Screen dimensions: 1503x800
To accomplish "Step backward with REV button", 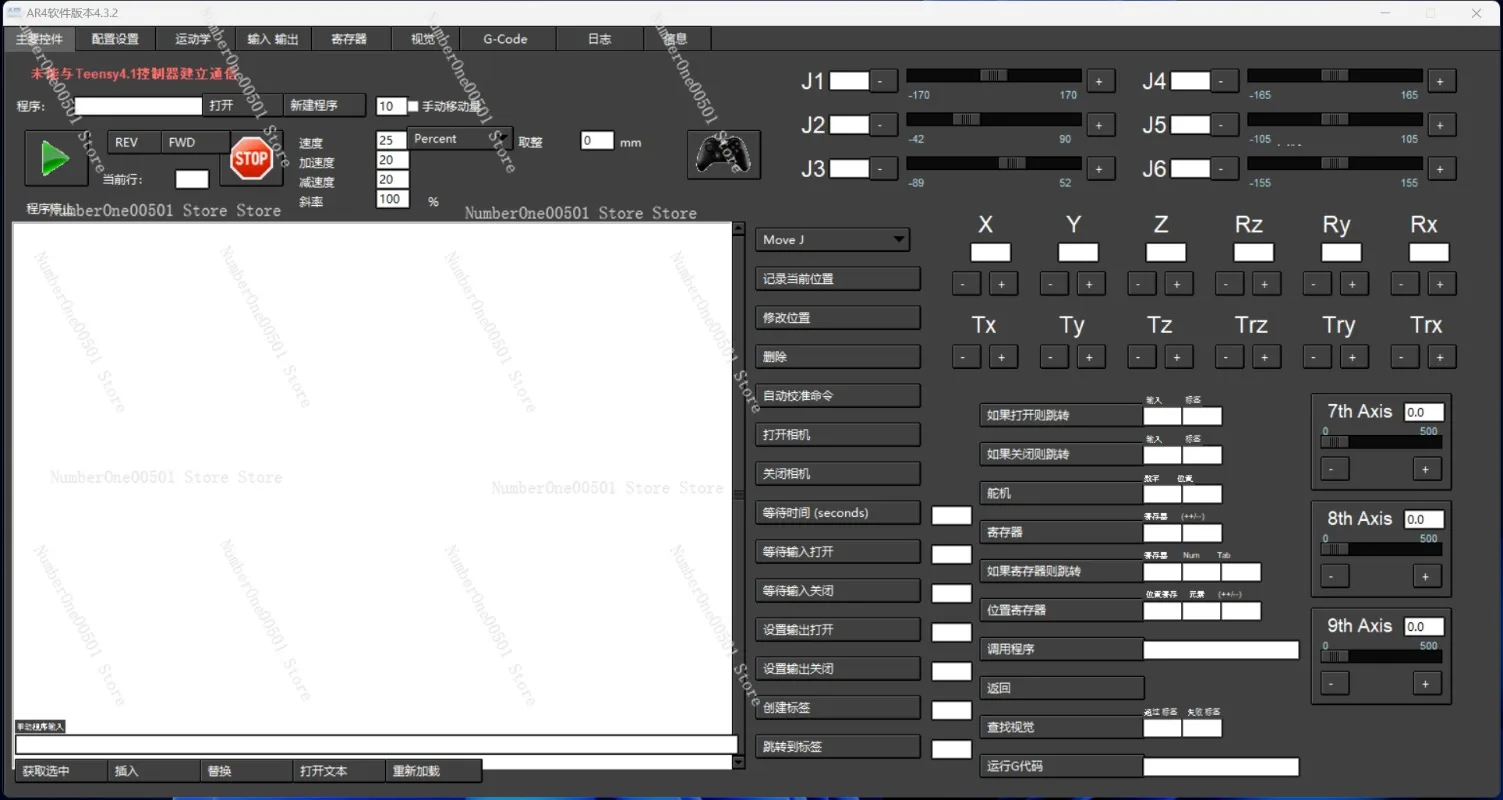I will (x=134, y=142).
